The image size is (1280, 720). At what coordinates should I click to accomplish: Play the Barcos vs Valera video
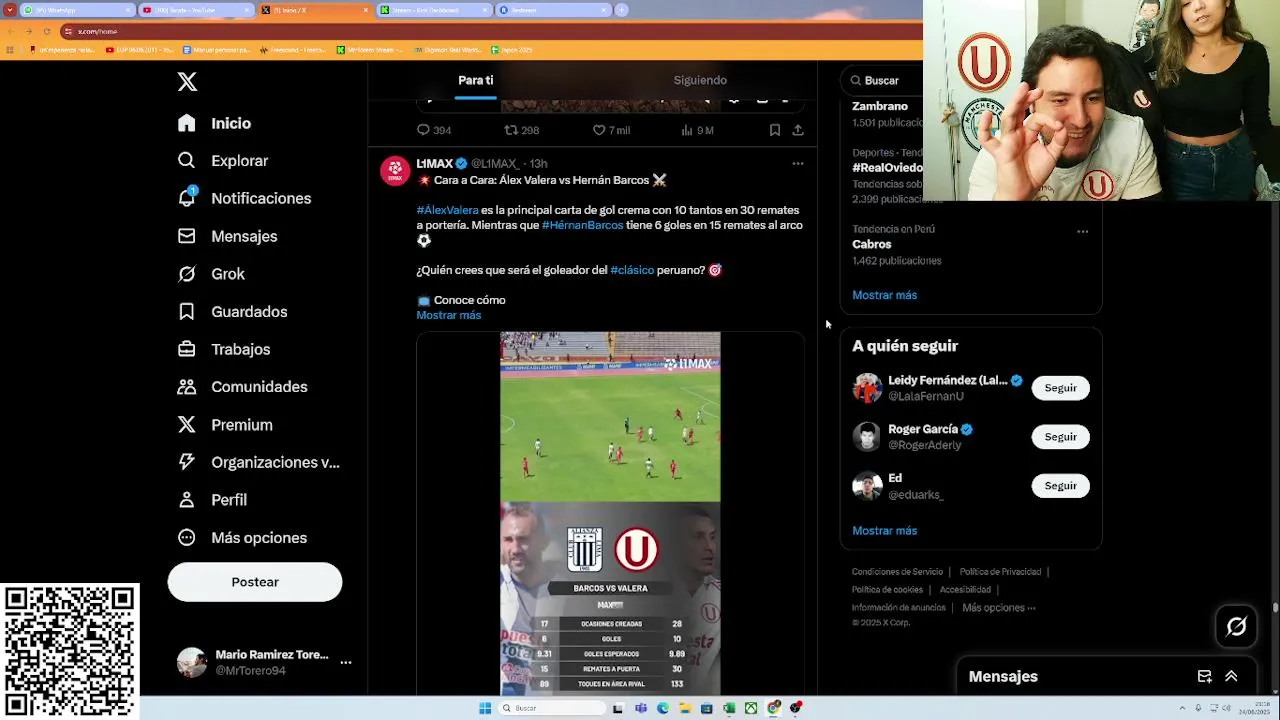[x=610, y=513]
